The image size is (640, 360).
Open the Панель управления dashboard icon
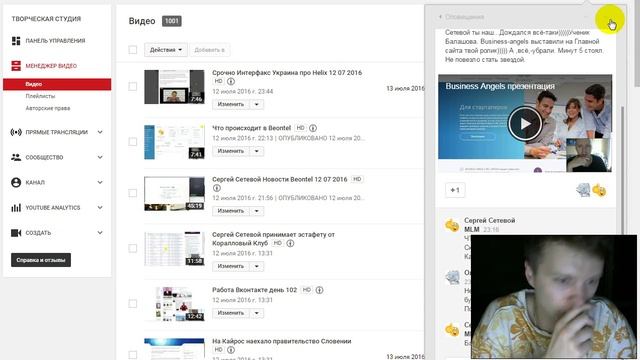[x=16, y=41]
